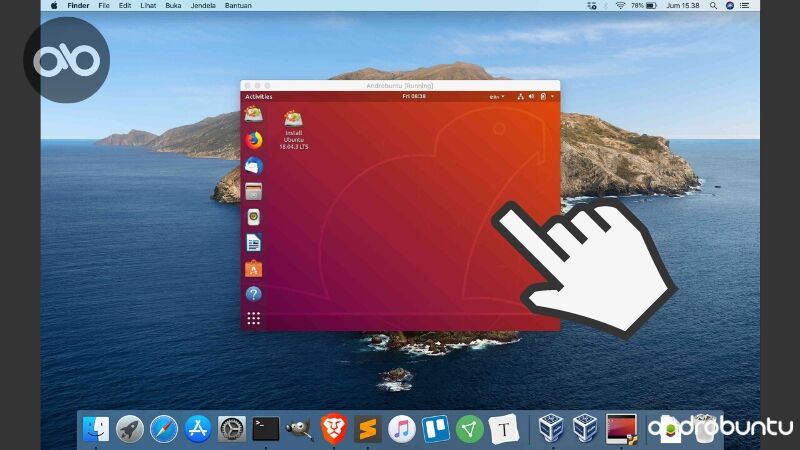Click the Install Ubuntu icon in the Ubuntu dock
The height and width of the screenshot is (450, 800).
(254, 114)
